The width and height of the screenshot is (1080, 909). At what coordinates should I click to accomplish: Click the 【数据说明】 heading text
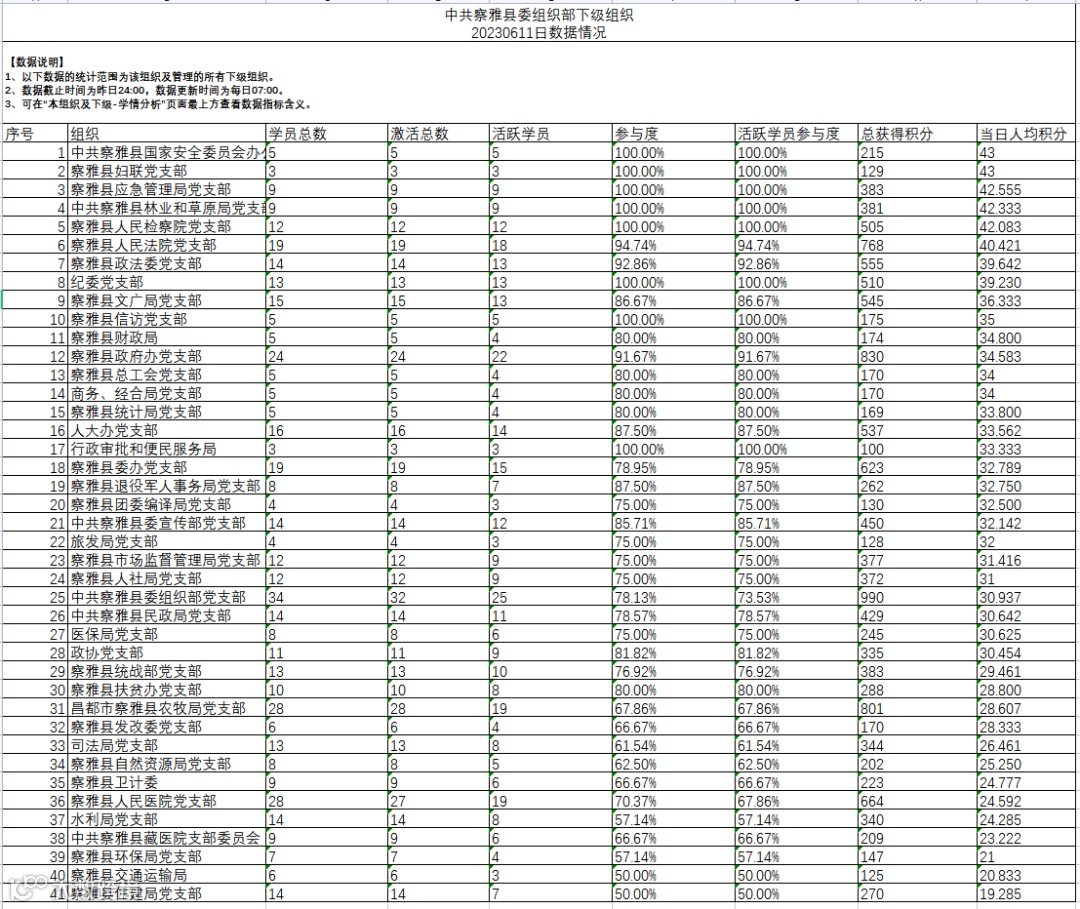(x=37, y=62)
